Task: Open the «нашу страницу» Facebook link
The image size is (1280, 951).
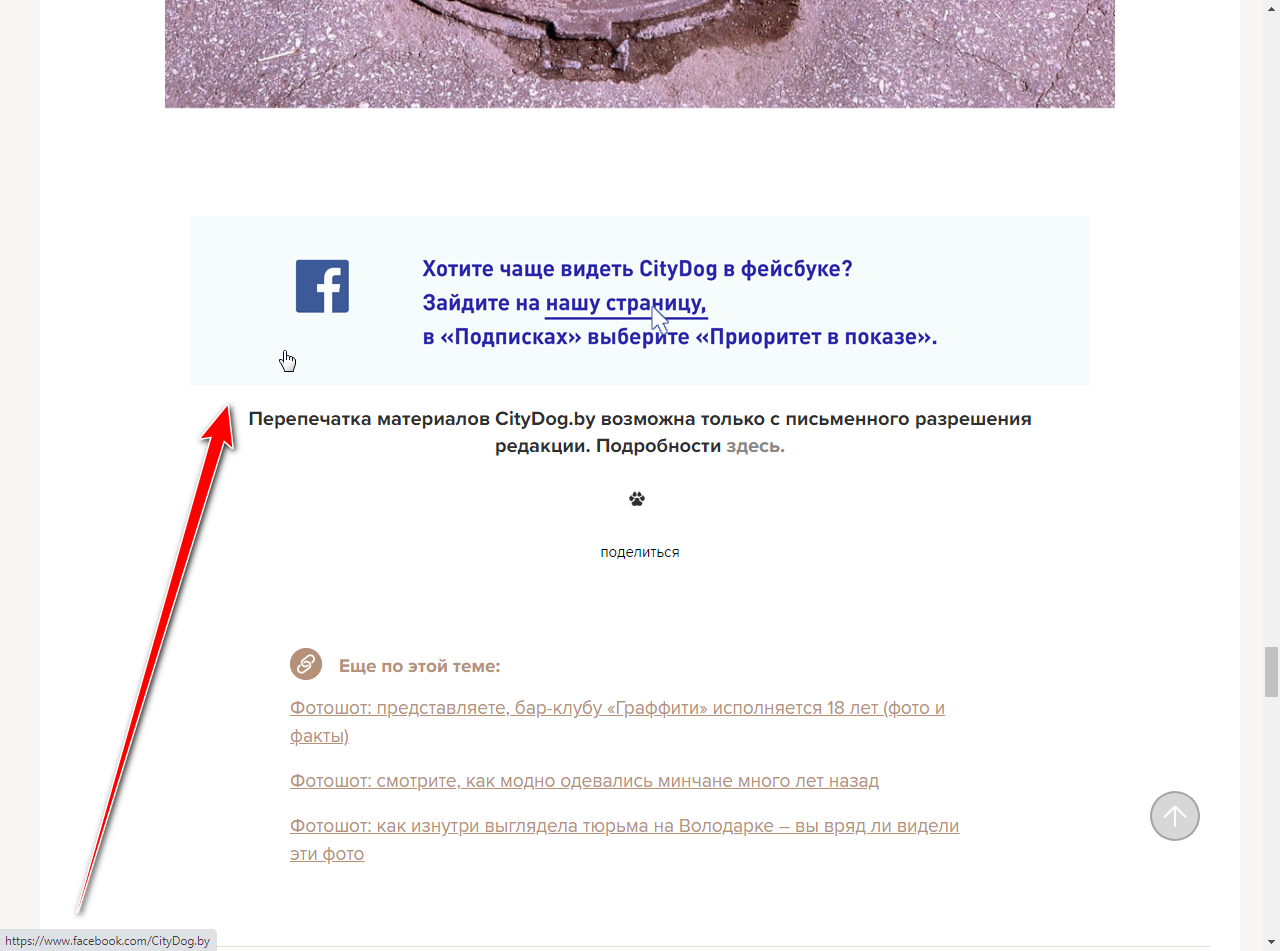Action: click(x=626, y=303)
